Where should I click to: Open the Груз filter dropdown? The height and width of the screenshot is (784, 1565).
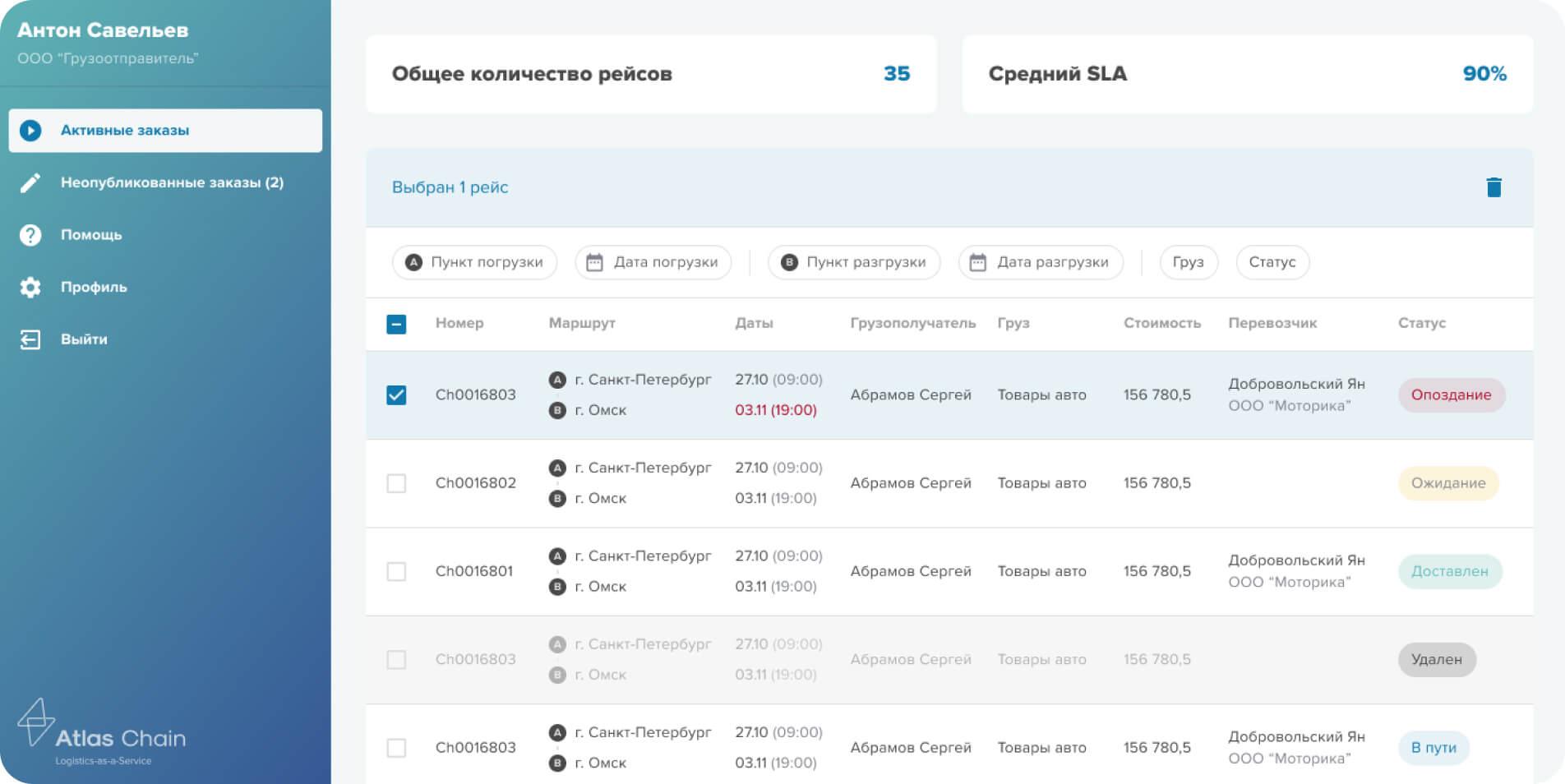(1188, 262)
